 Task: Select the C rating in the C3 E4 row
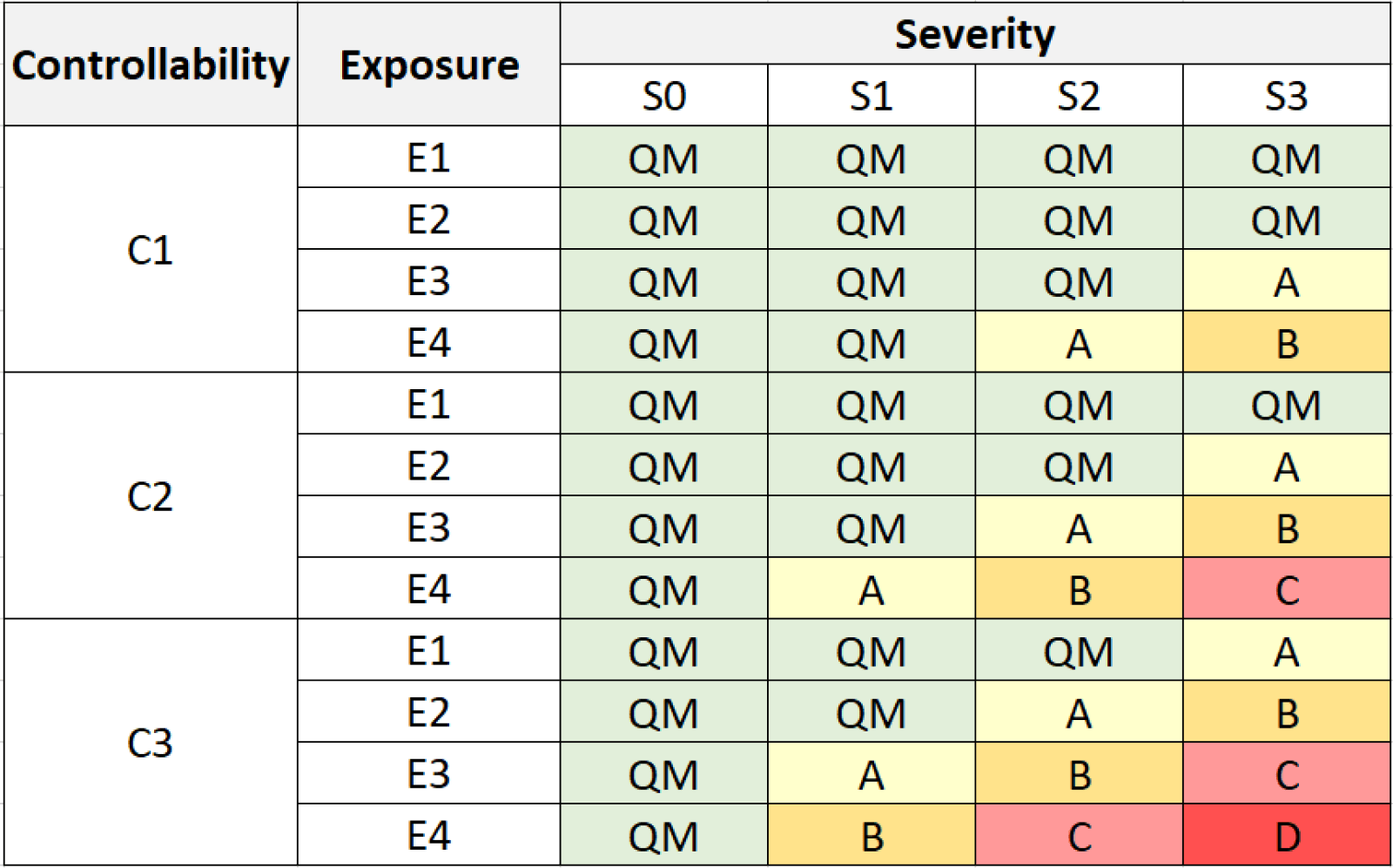tap(1078, 836)
